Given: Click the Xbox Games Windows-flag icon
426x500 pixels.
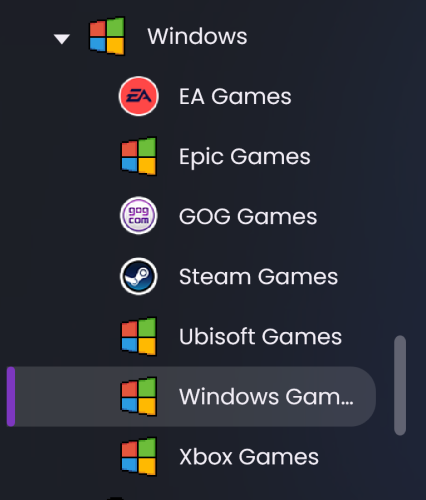Looking at the screenshot, I should click(x=139, y=456).
